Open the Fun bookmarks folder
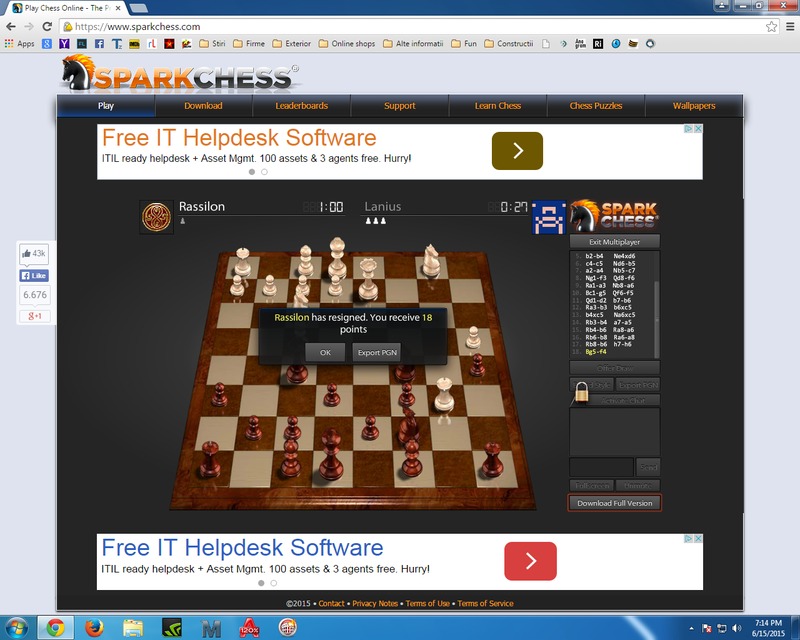This screenshot has height=640, width=800. tap(464, 44)
